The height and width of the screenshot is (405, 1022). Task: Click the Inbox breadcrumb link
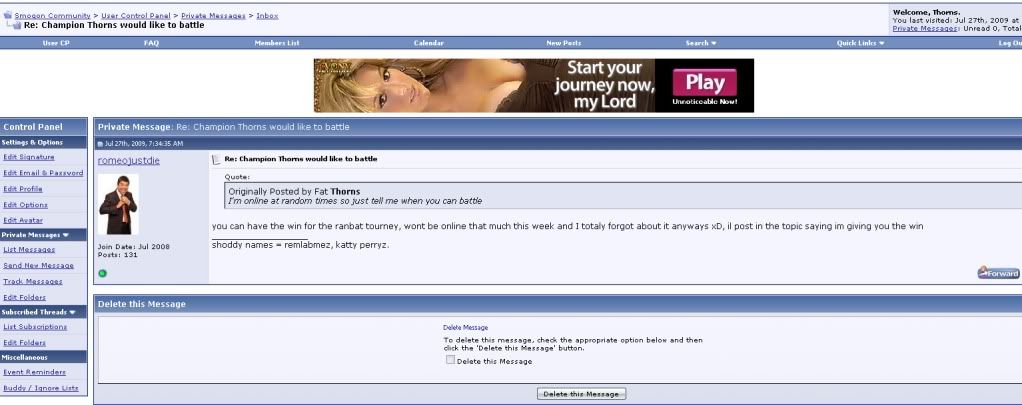(x=267, y=16)
